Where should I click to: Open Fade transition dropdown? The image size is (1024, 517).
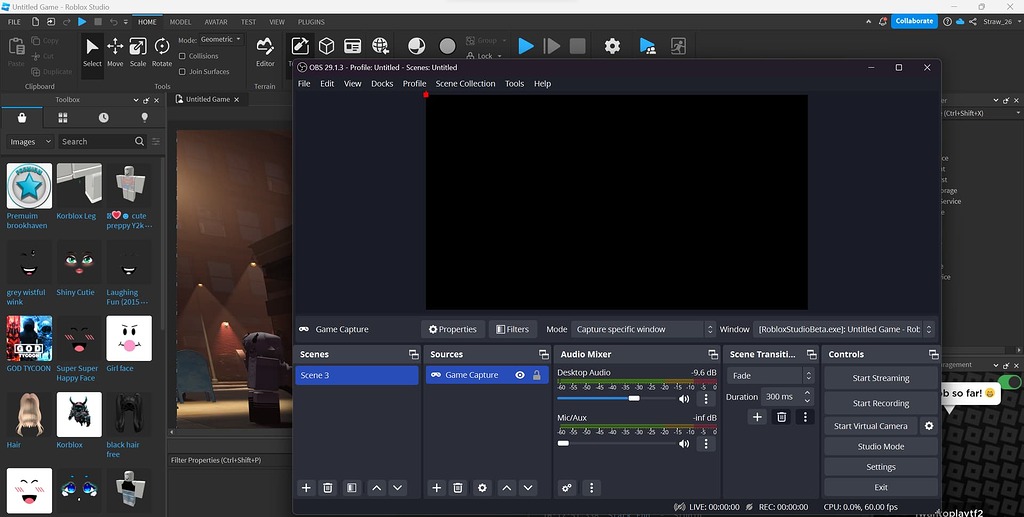pos(771,376)
